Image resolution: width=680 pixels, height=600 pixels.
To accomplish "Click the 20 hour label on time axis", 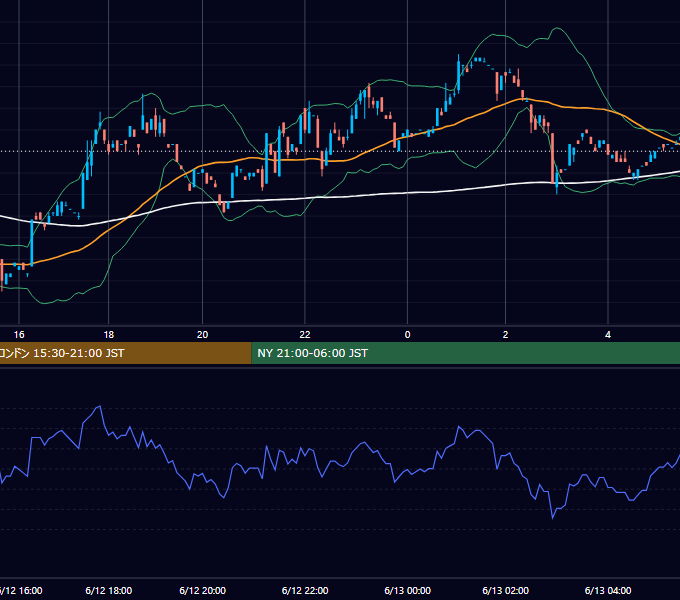I will [203, 335].
